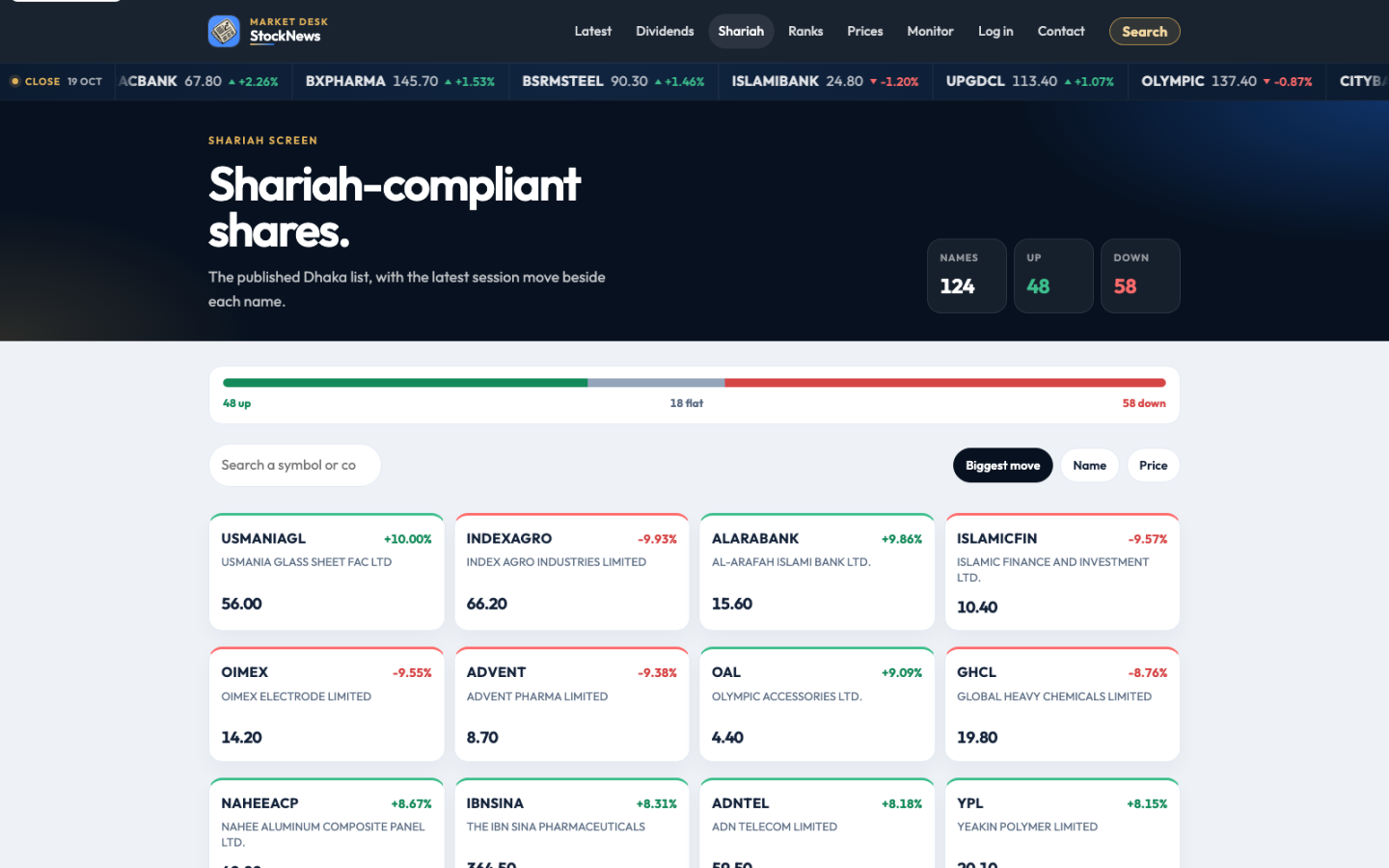The width and height of the screenshot is (1389, 868).
Task: Click the Down 58 stat box
Action: click(1140, 276)
